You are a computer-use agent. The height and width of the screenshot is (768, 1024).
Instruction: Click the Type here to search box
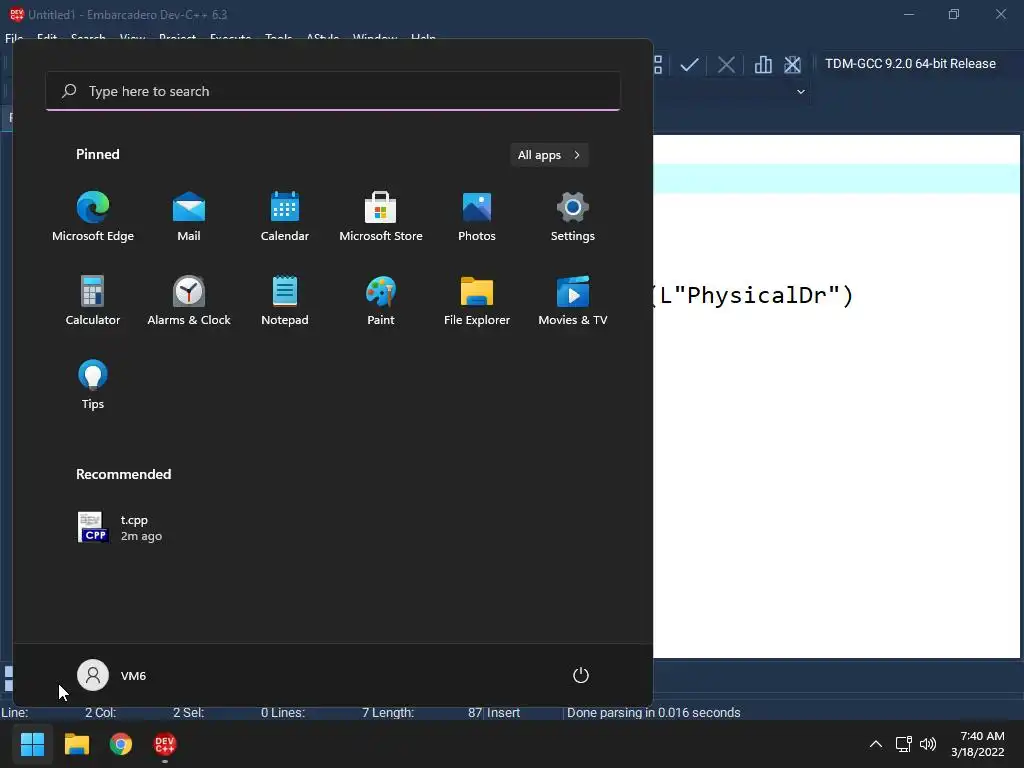pos(333,91)
